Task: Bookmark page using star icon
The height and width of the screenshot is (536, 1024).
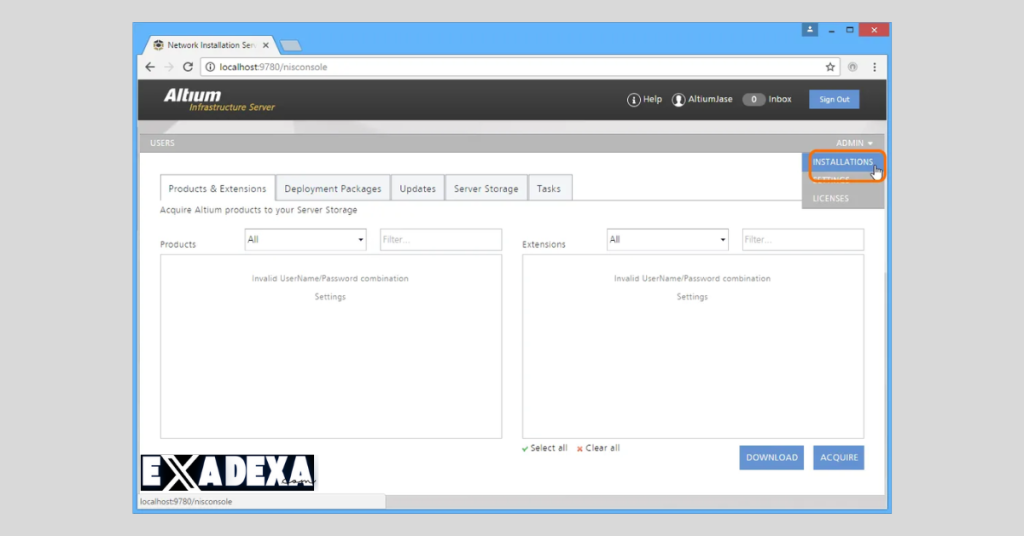Action: (x=830, y=67)
